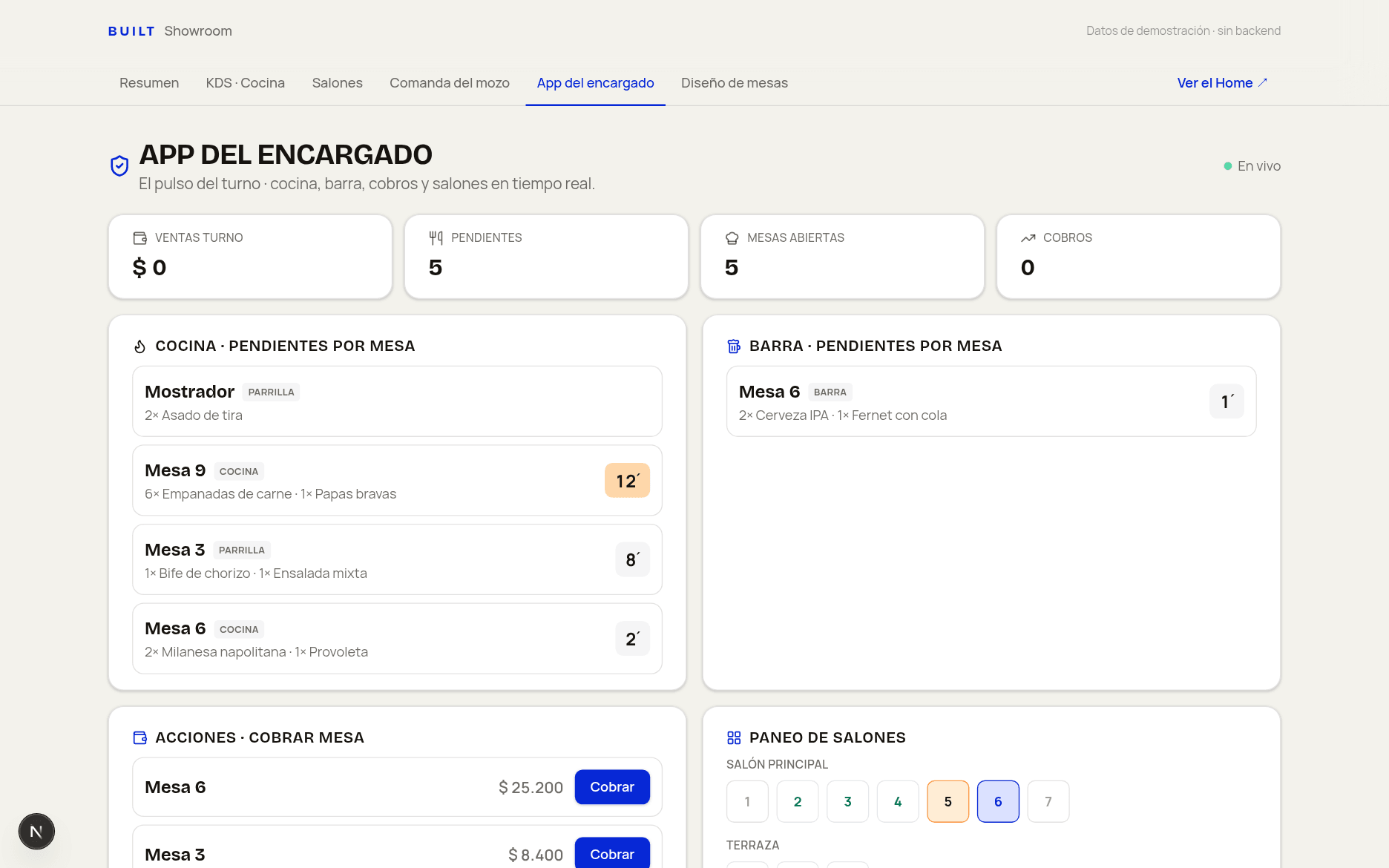Image resolution: width=1389 pixels, height=868 pixels.
Task: Click the grid icon in Paneo de Salones
Action: click(734, 738)
